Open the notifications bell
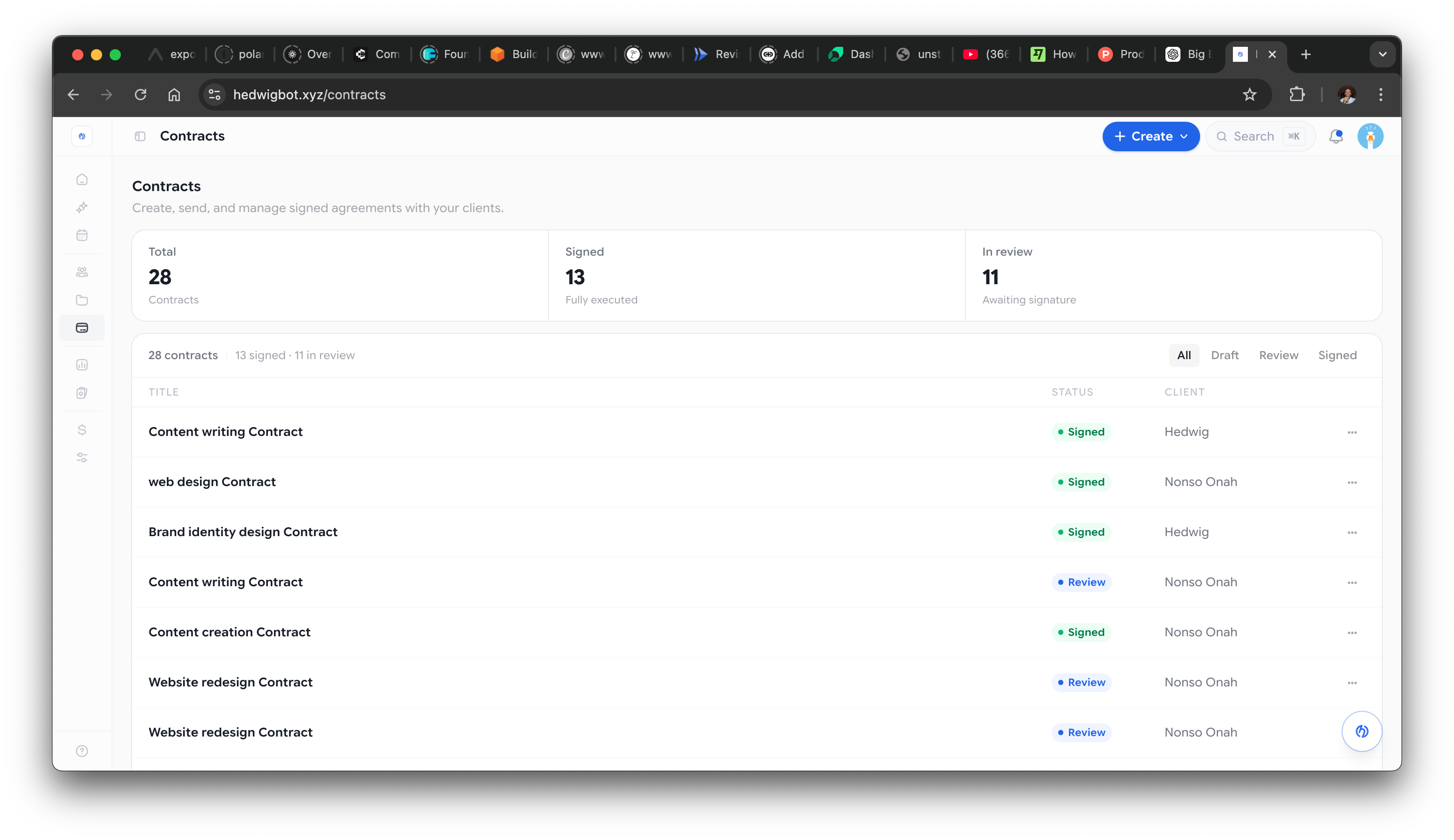 [x=1335, y=136]
